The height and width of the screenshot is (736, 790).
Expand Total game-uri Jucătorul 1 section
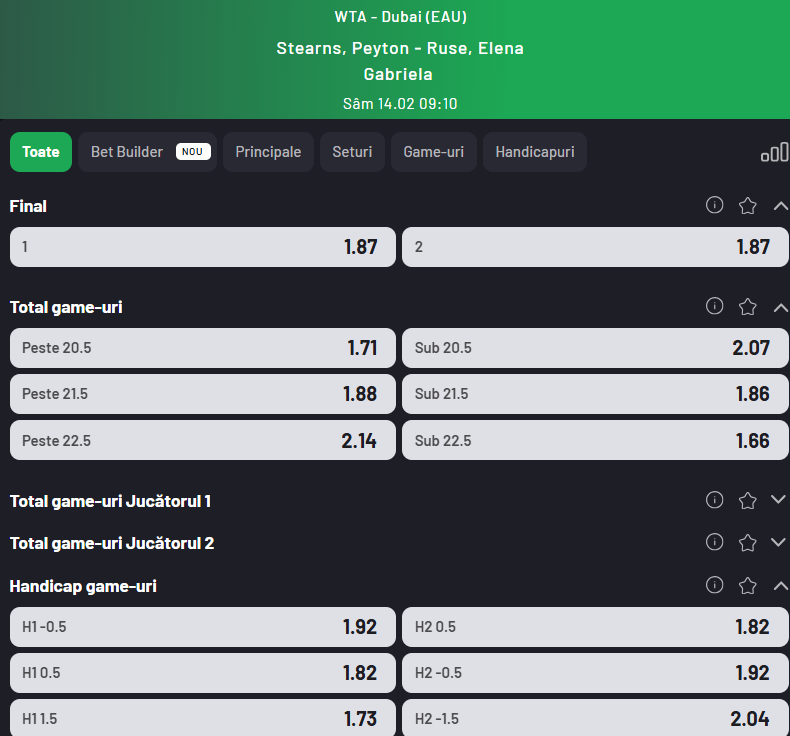click(x=780, y=500)
